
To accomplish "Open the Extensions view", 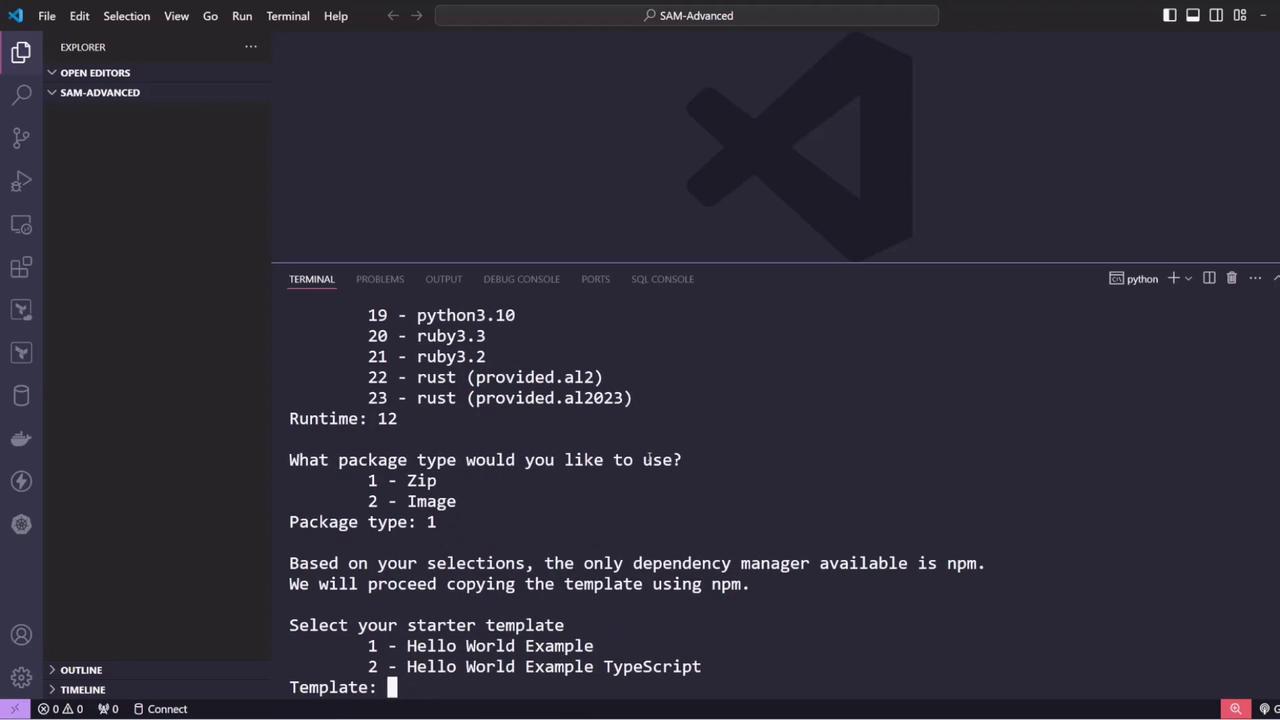I will (x=21, y=267).
